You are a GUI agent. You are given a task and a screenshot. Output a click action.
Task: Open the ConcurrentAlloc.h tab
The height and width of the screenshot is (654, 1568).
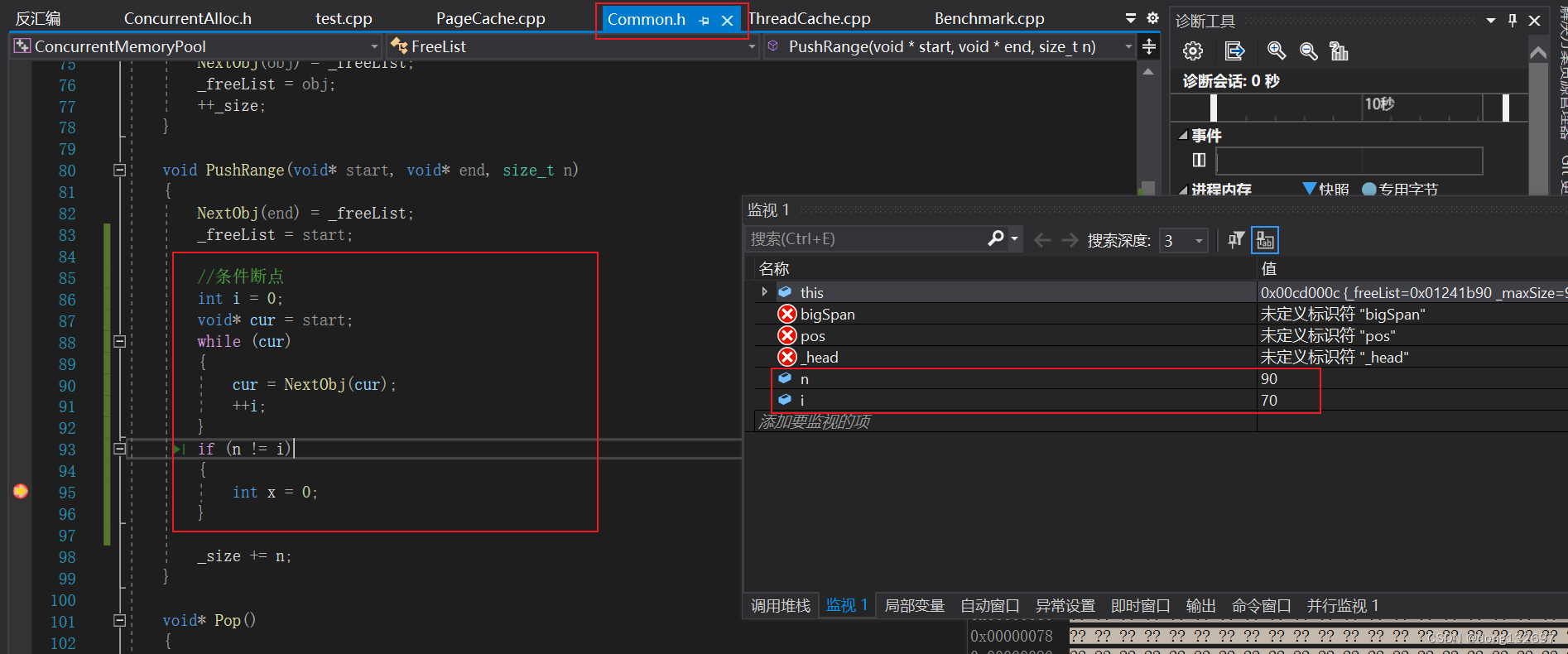tap(188, 18)
